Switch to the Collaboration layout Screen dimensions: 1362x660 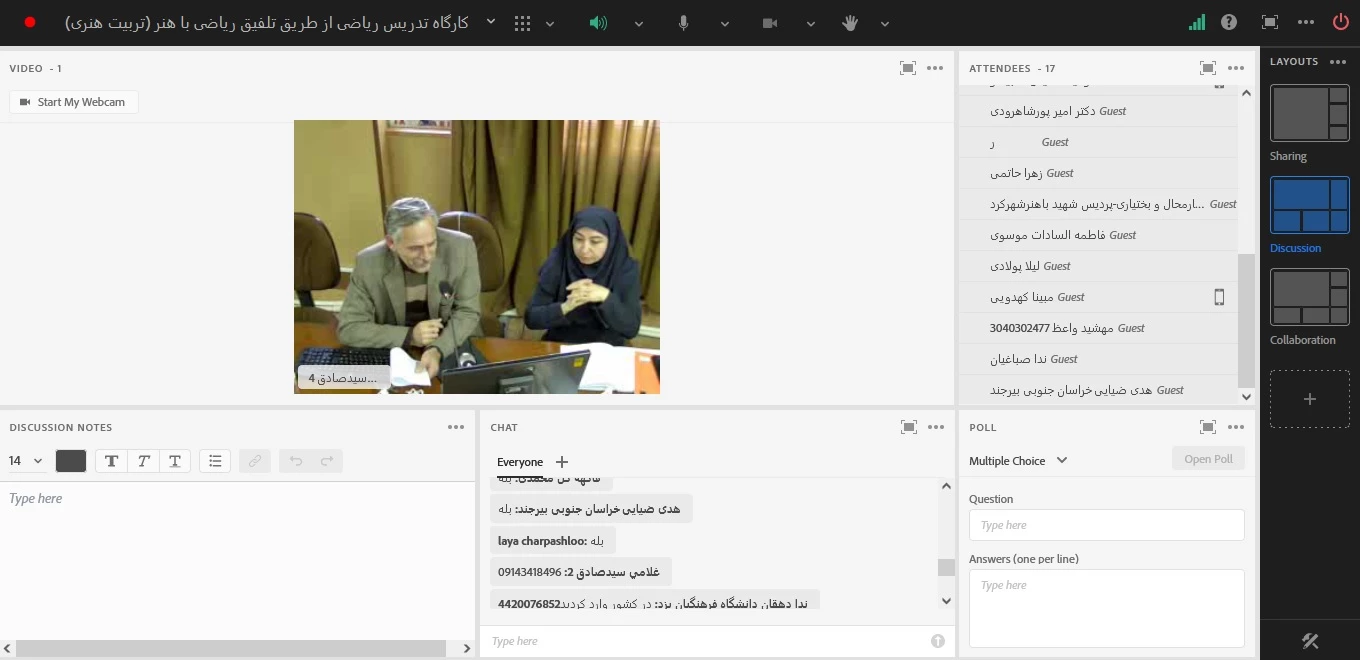1309,298
